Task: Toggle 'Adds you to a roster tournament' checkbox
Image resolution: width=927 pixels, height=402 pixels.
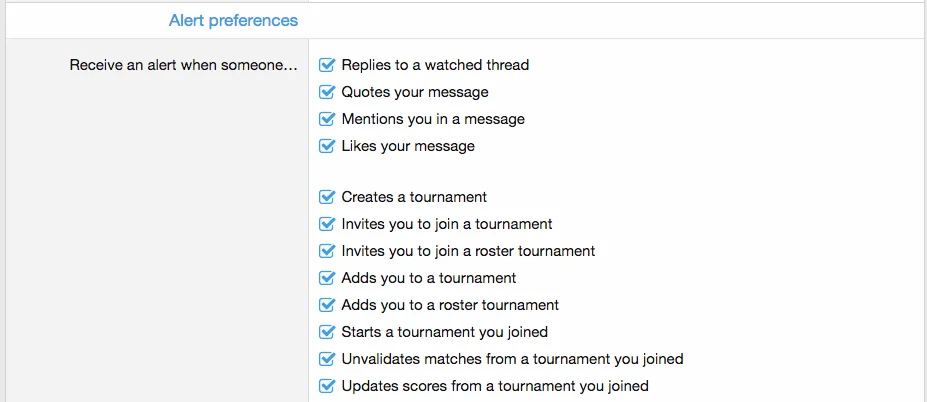Action: [326, 305]
